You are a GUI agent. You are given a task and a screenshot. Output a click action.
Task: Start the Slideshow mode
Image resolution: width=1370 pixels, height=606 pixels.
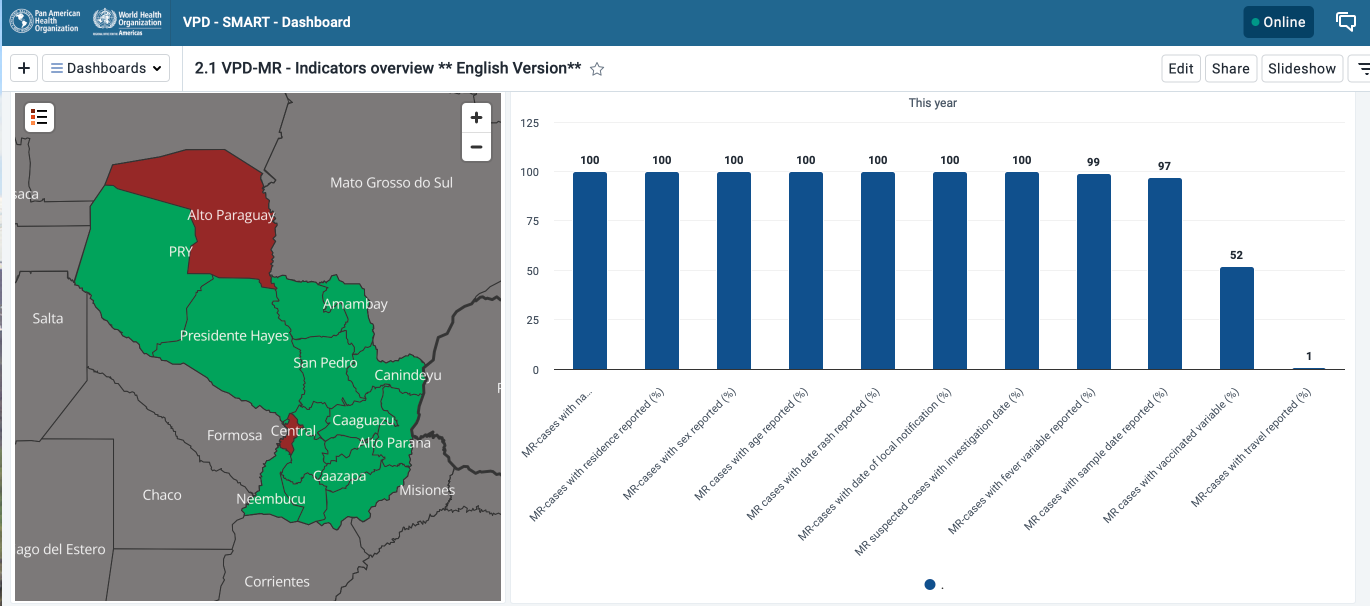[x=1302, y=68]
